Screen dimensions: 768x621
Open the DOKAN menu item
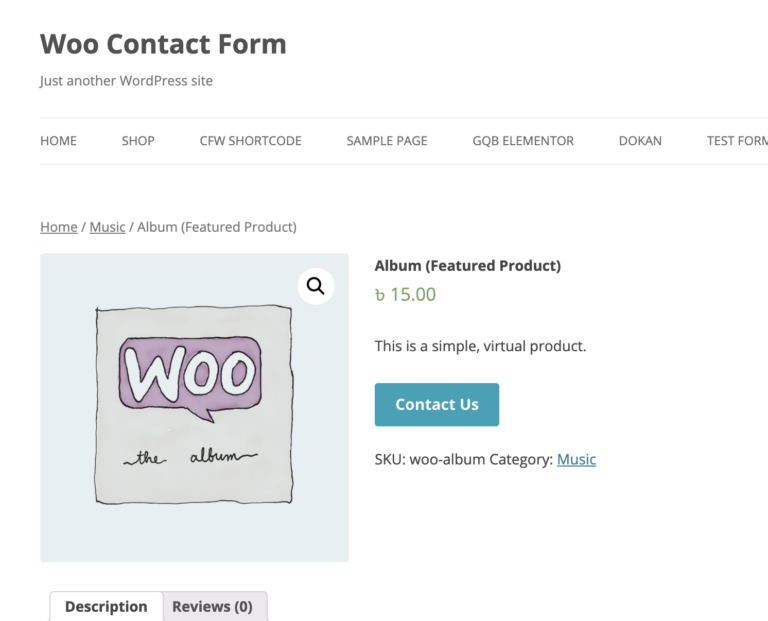640,141
